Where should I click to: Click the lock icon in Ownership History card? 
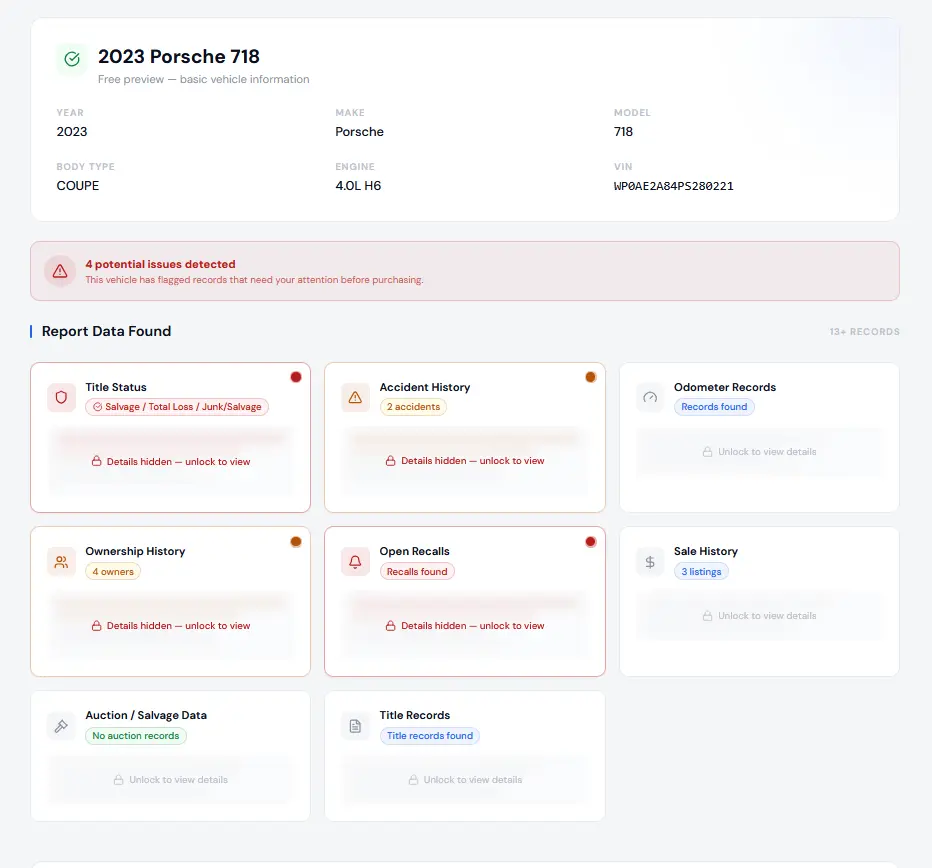96,625
